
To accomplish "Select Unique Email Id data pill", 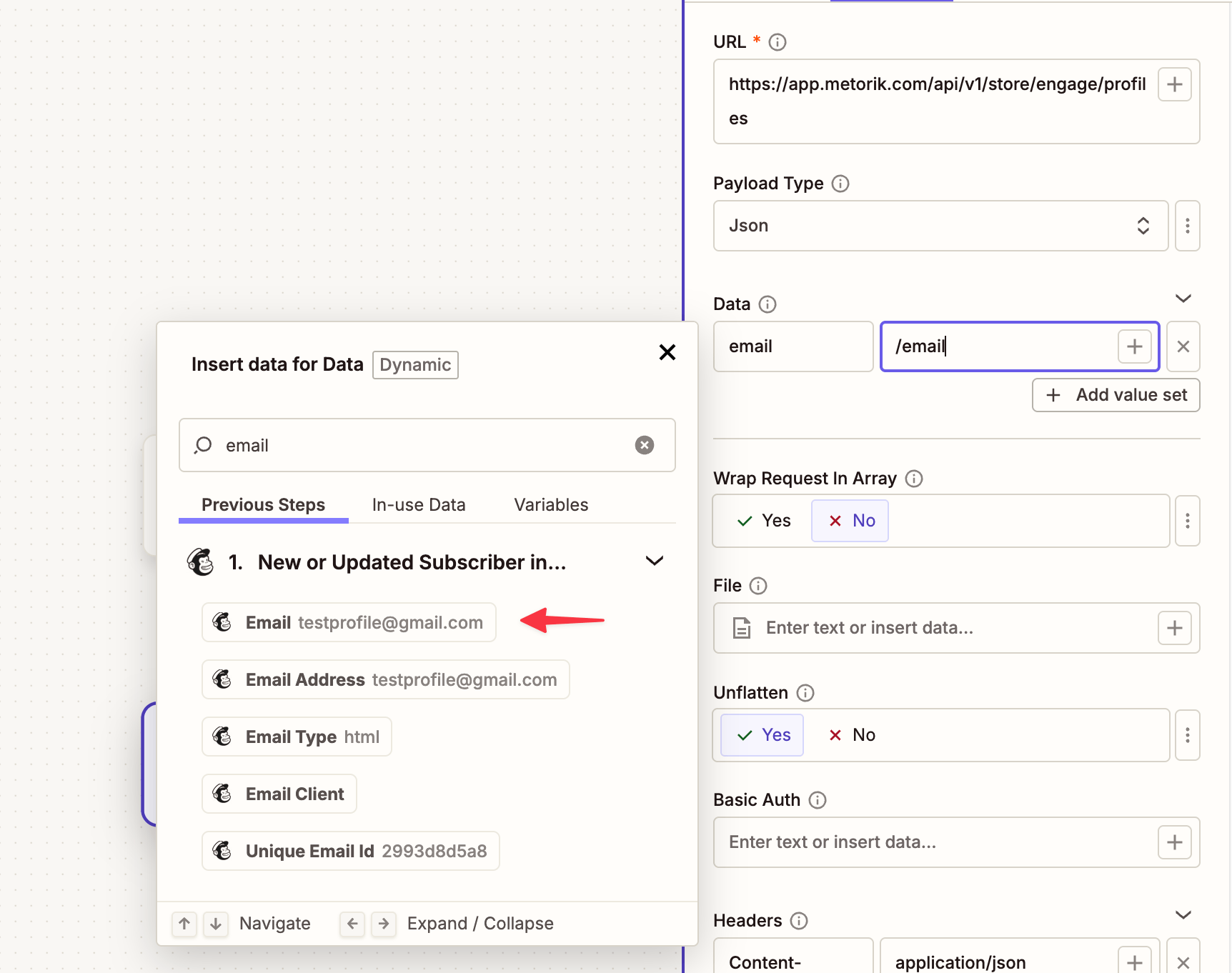I will coord(351,851).
